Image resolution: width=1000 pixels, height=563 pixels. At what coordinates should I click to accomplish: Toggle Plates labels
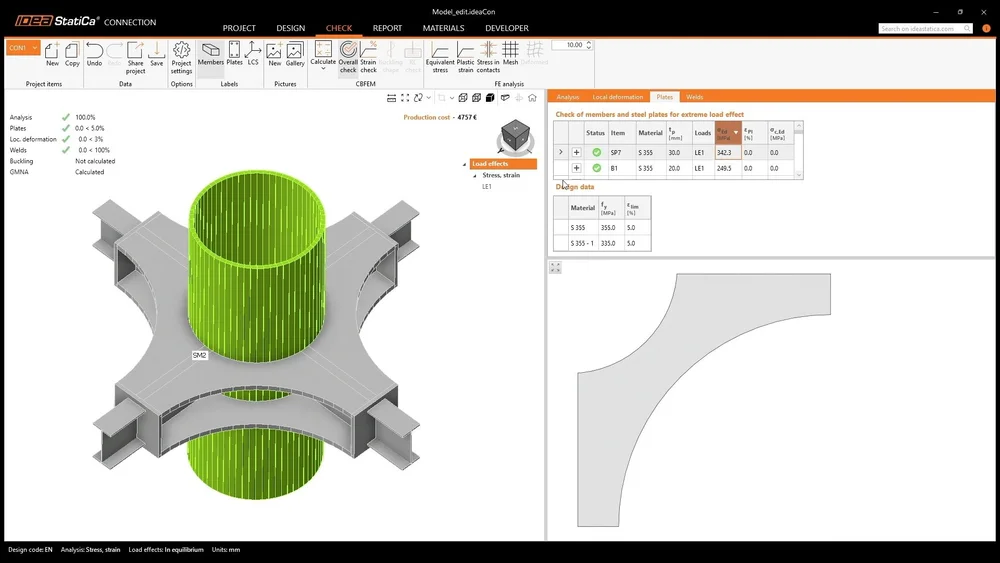point(234,54)
